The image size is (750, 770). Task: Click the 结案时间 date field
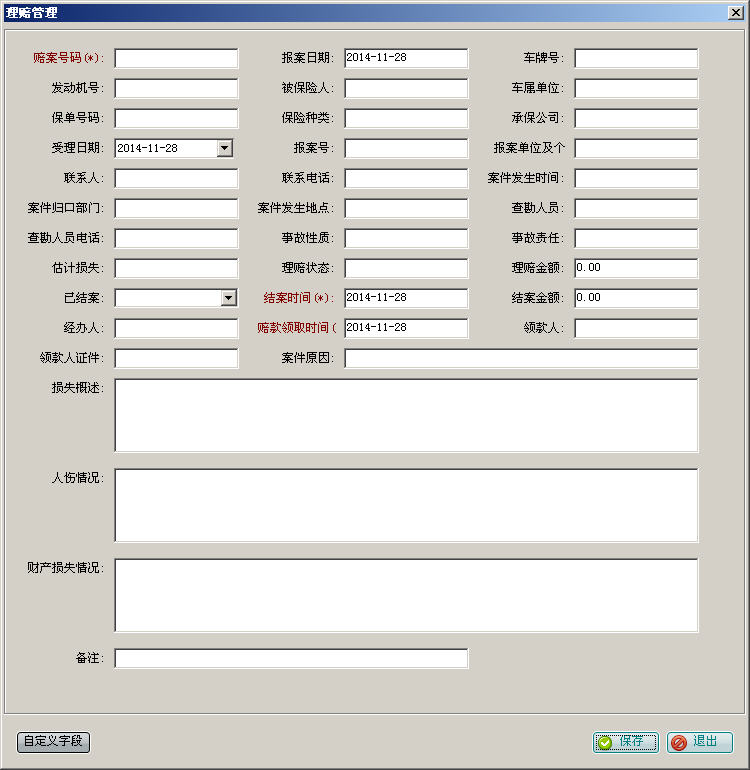[406, 298]
